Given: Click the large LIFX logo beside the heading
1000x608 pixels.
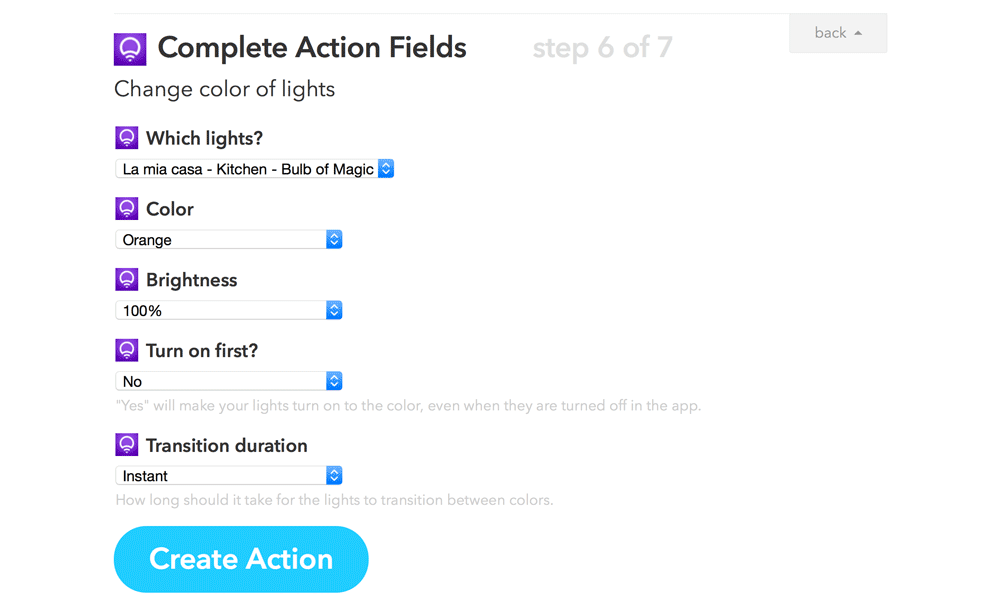Looking at the screenshot, I should tap(130, 48).
